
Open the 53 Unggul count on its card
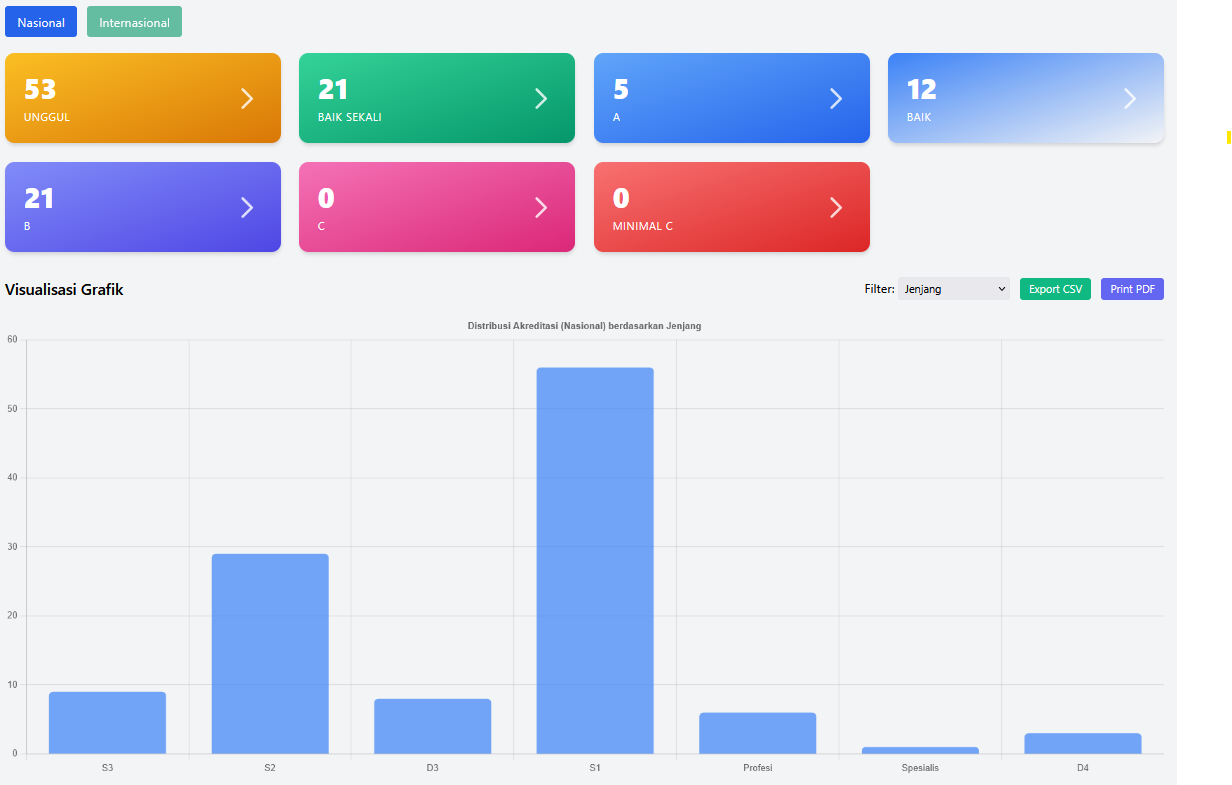pos(40,90)
